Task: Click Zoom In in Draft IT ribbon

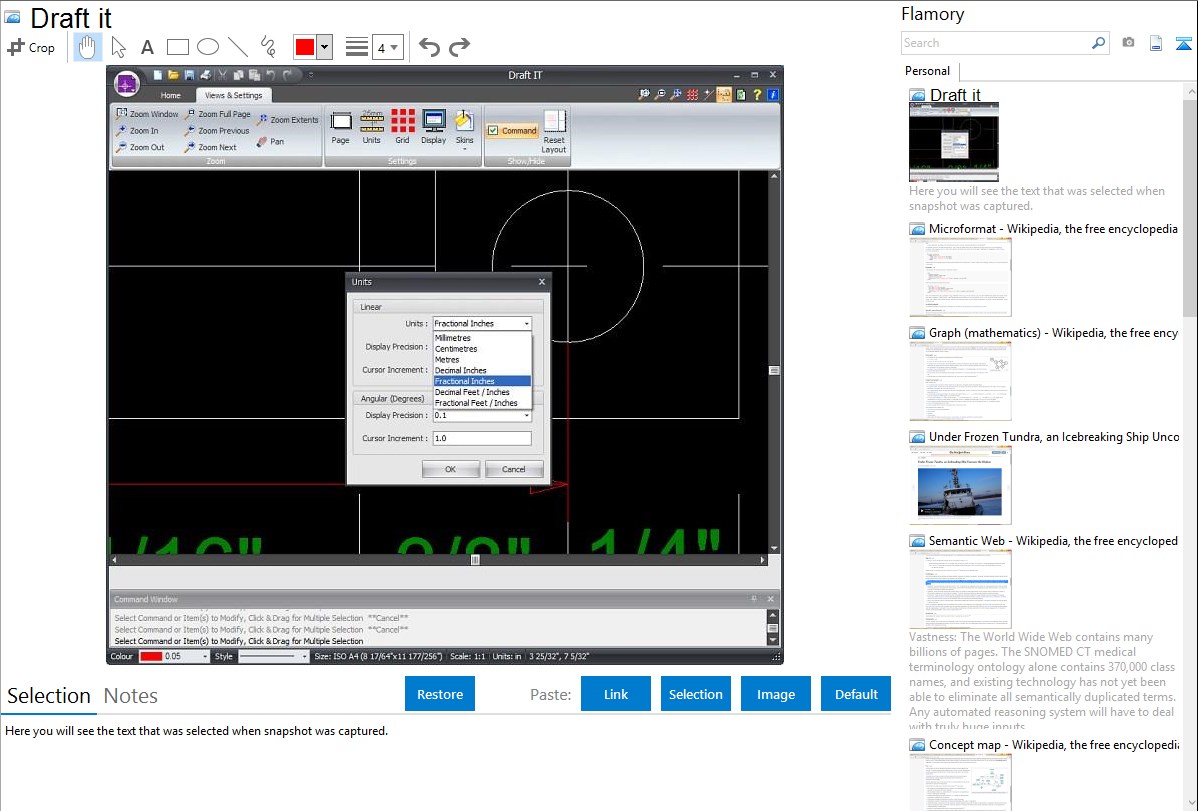Action: click(138, 131)
